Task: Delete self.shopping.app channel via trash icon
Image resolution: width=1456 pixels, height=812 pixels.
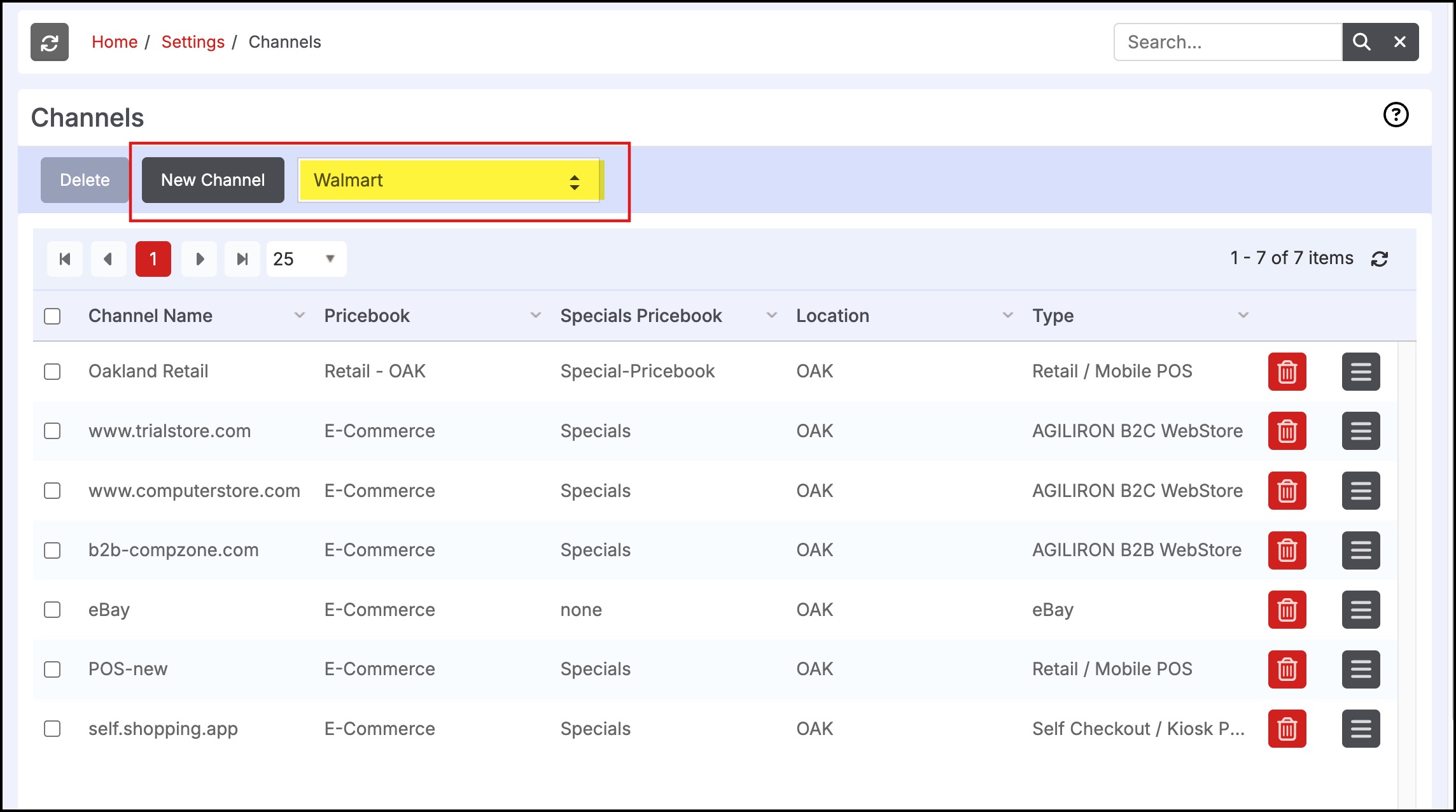Action: [1287, 729]
